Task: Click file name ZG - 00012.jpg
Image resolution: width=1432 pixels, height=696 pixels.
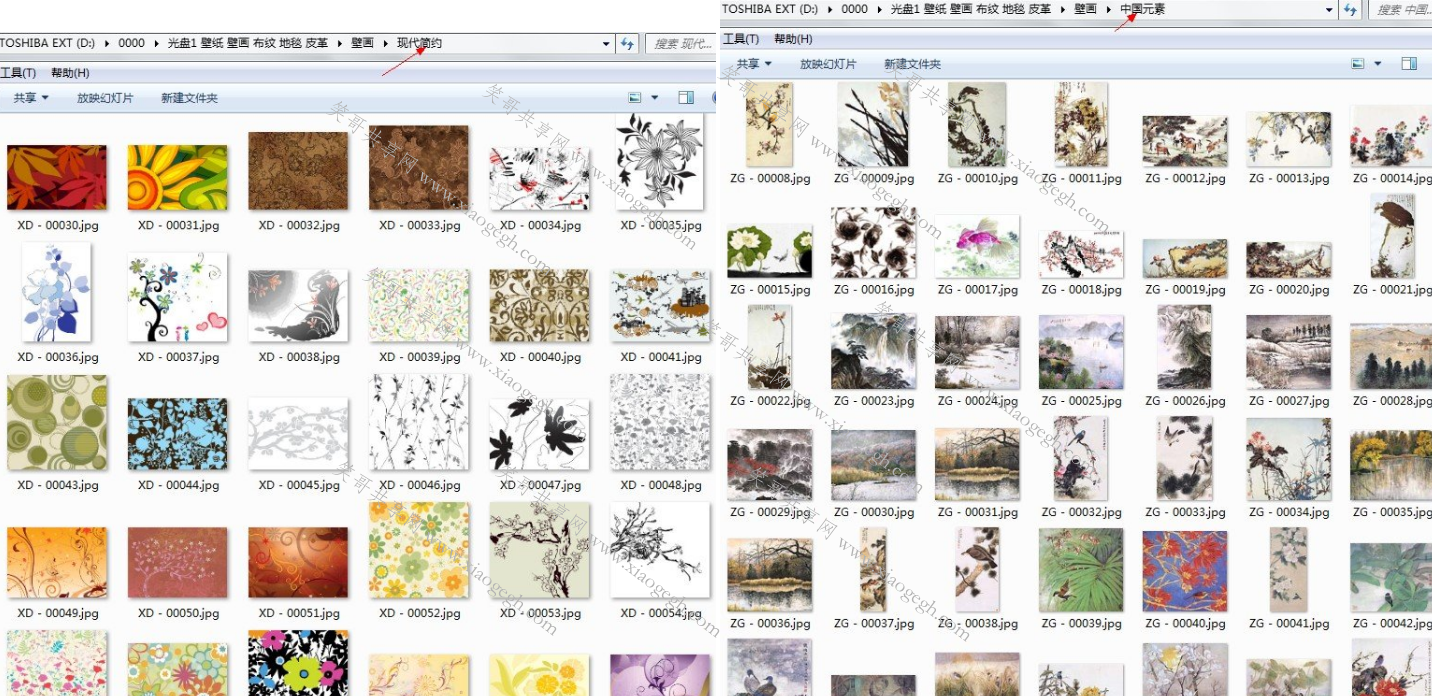Action: click(1185, 179)
